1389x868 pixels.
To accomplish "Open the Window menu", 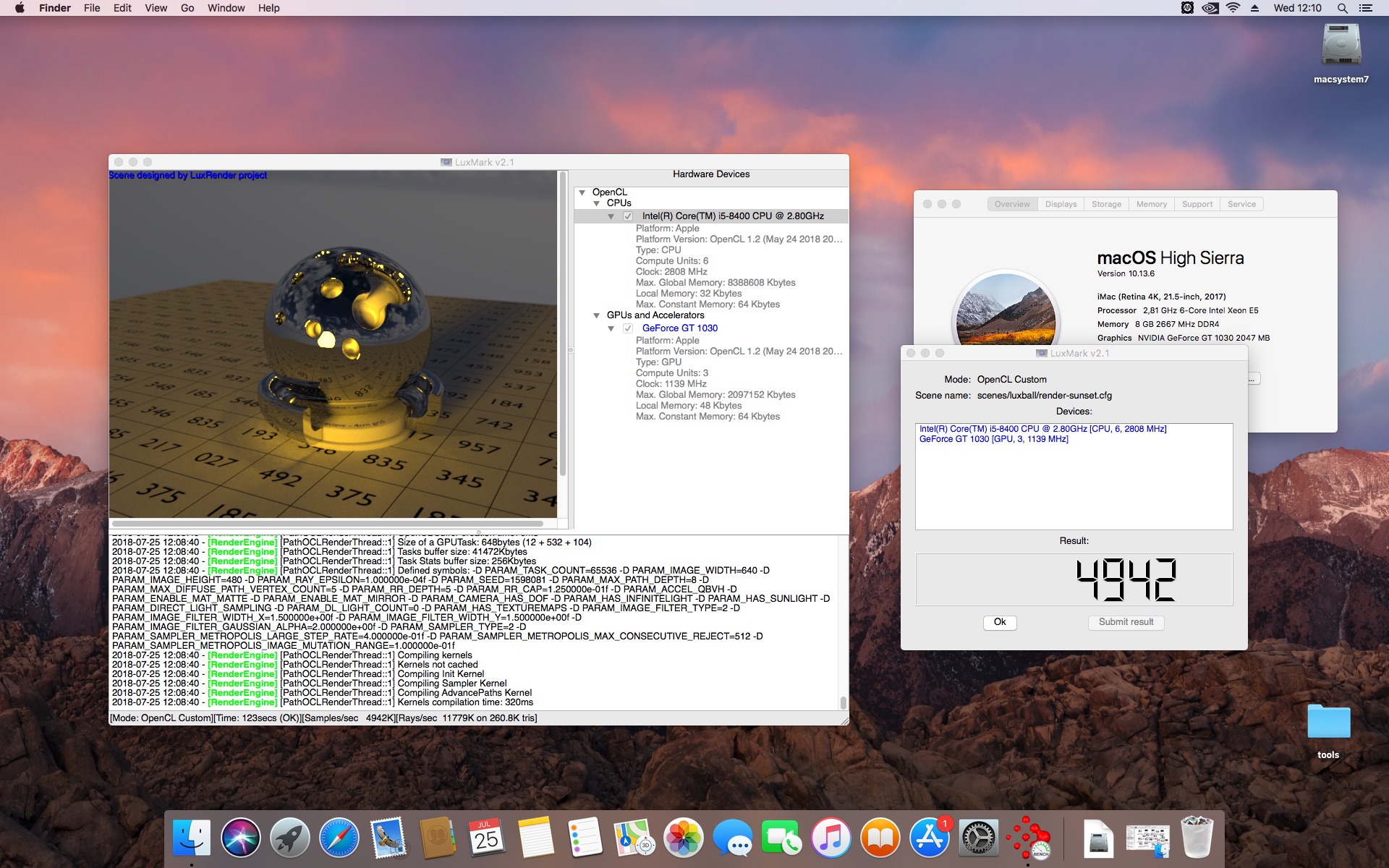I will coord(226,8).
